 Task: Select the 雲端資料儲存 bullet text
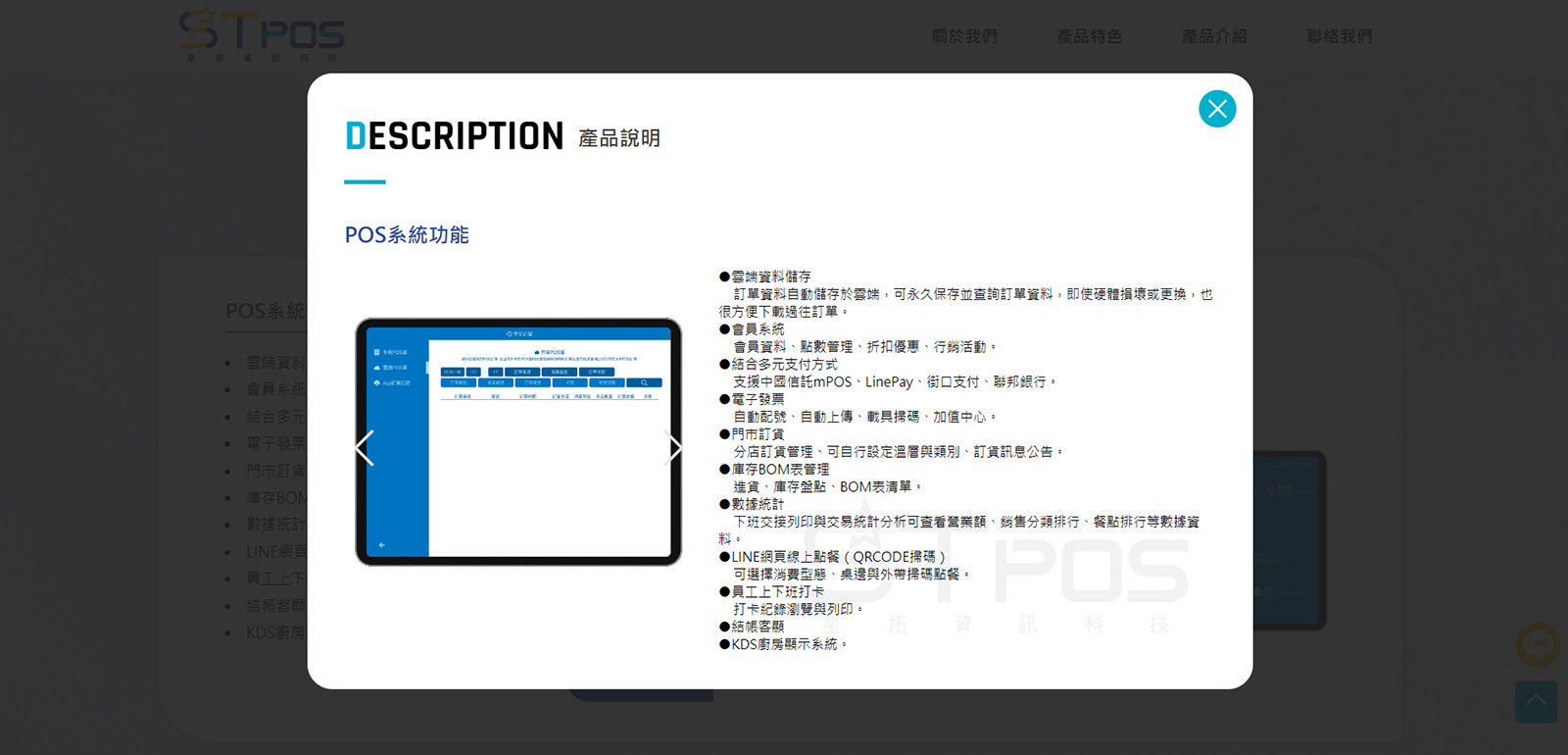[x=765, y=277]
